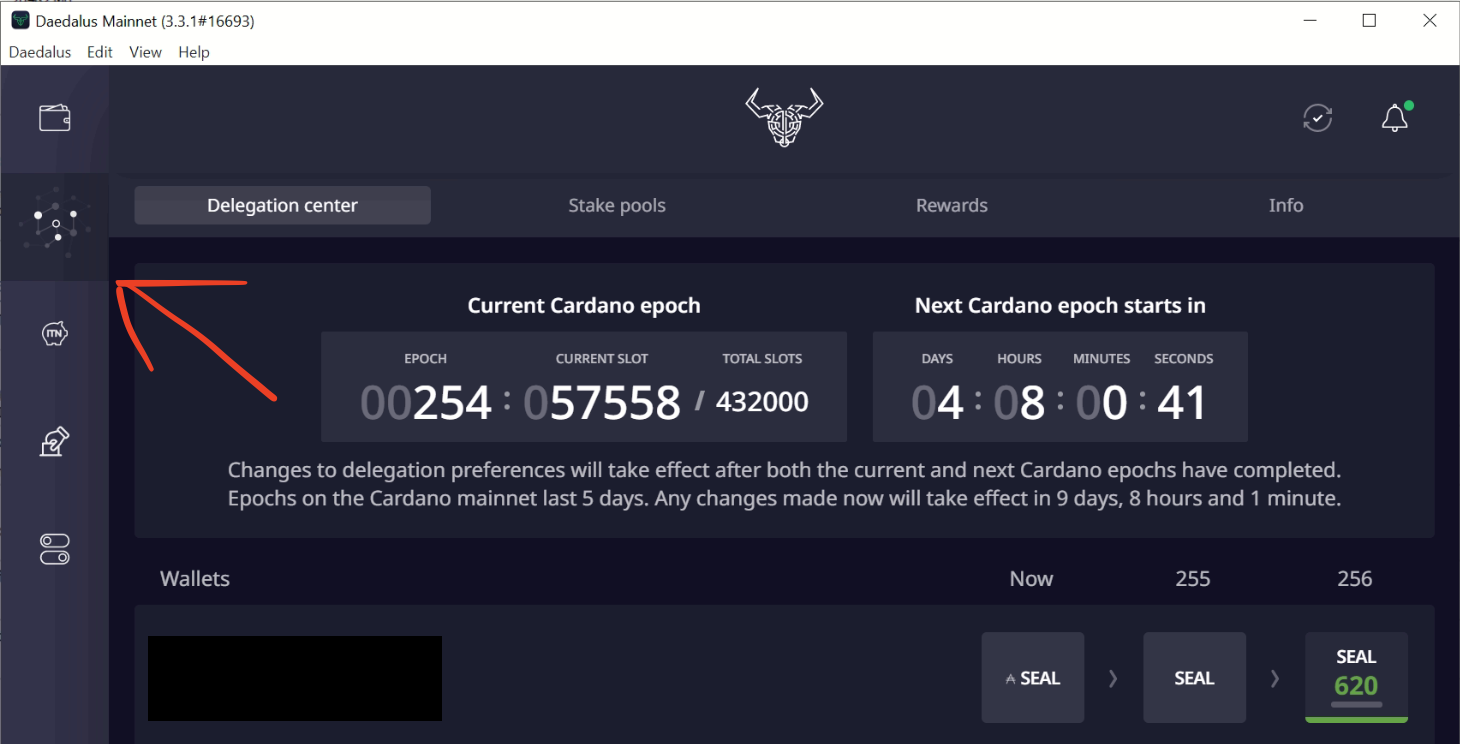Switch to the Delegation center tab
The height and width of the screenshot is (744, 1460).
coord(282,205)
